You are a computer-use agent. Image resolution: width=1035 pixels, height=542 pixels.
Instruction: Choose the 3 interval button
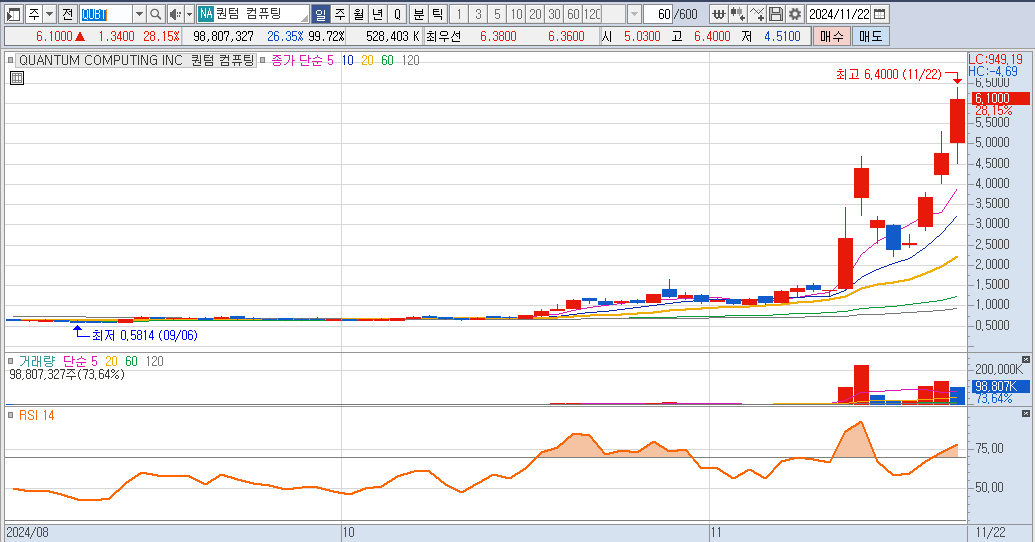(478, 14)
